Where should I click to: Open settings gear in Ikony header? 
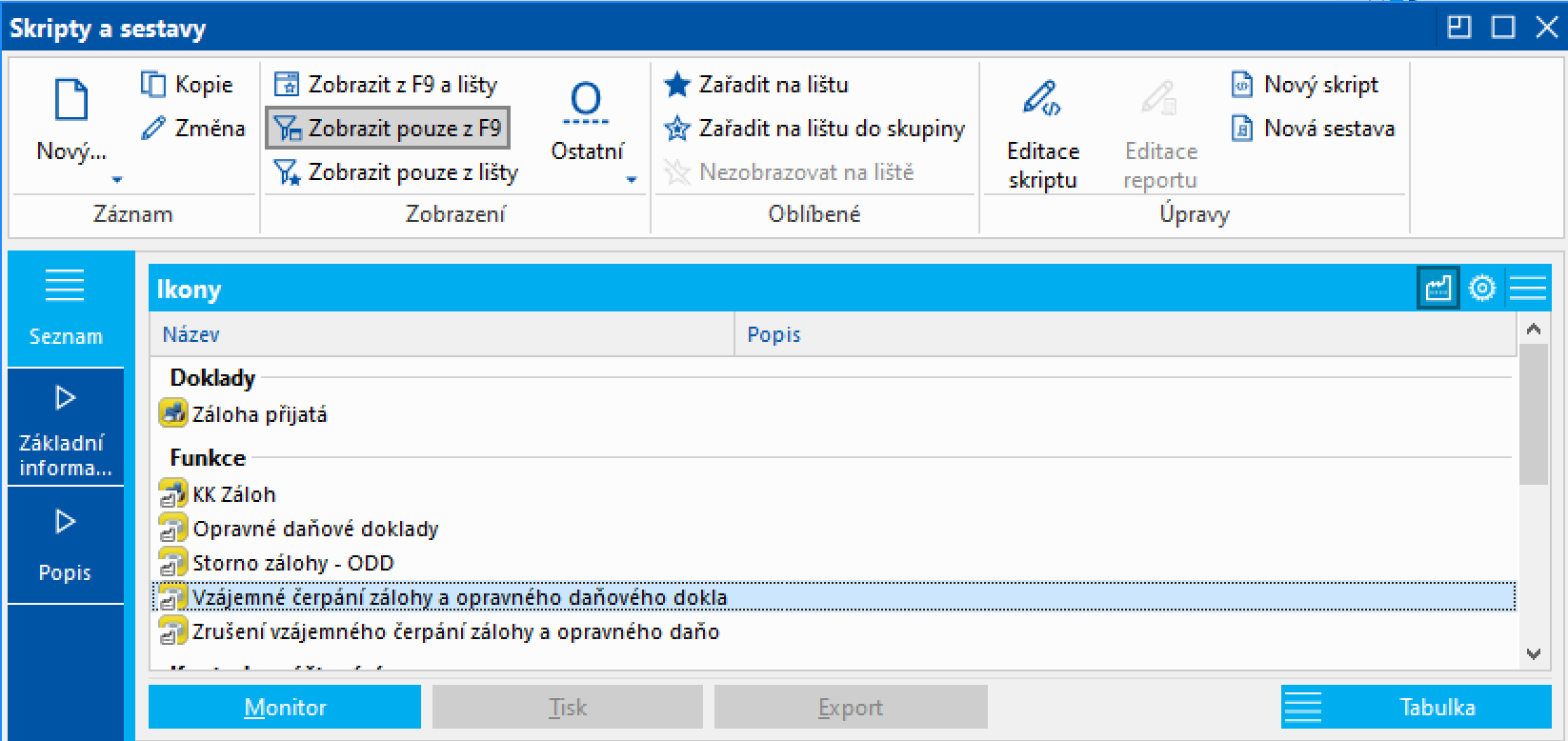pos(1482,288)
